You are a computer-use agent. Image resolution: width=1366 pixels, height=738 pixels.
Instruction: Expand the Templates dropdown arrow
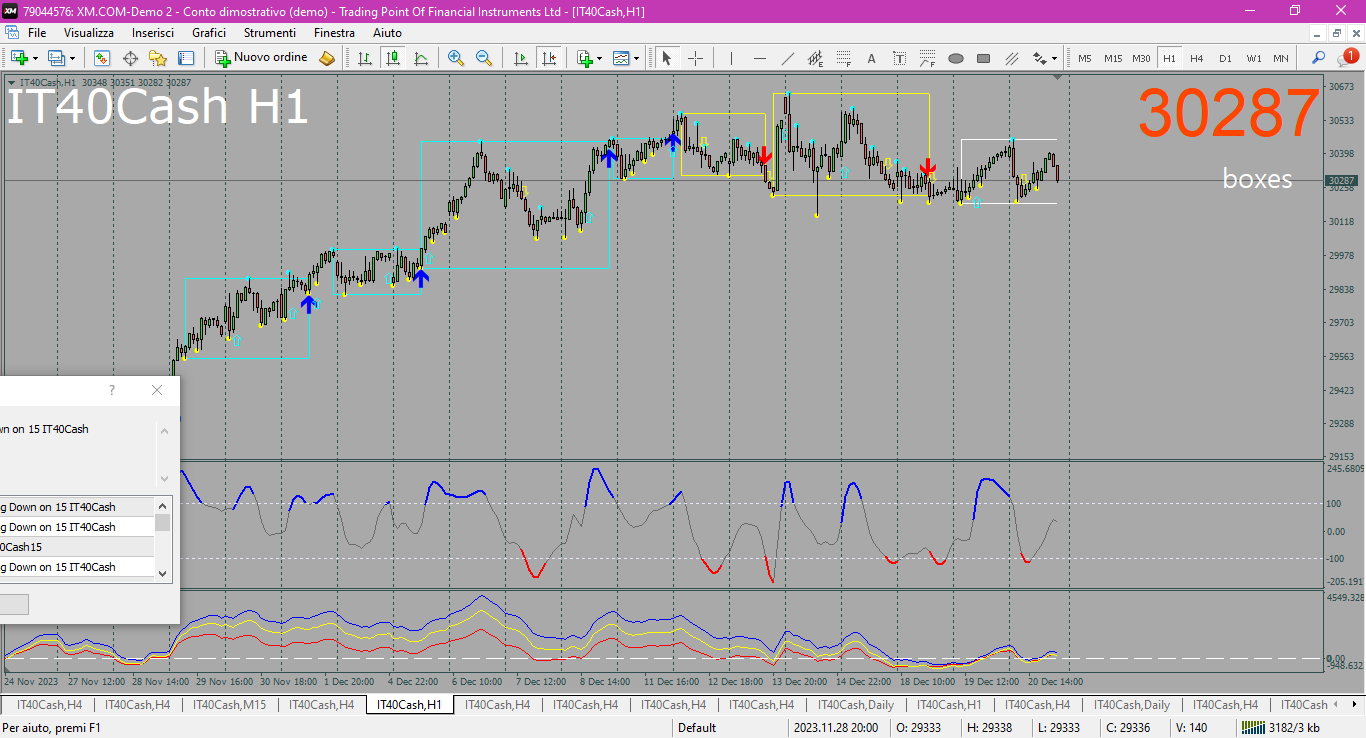[636, 58]
